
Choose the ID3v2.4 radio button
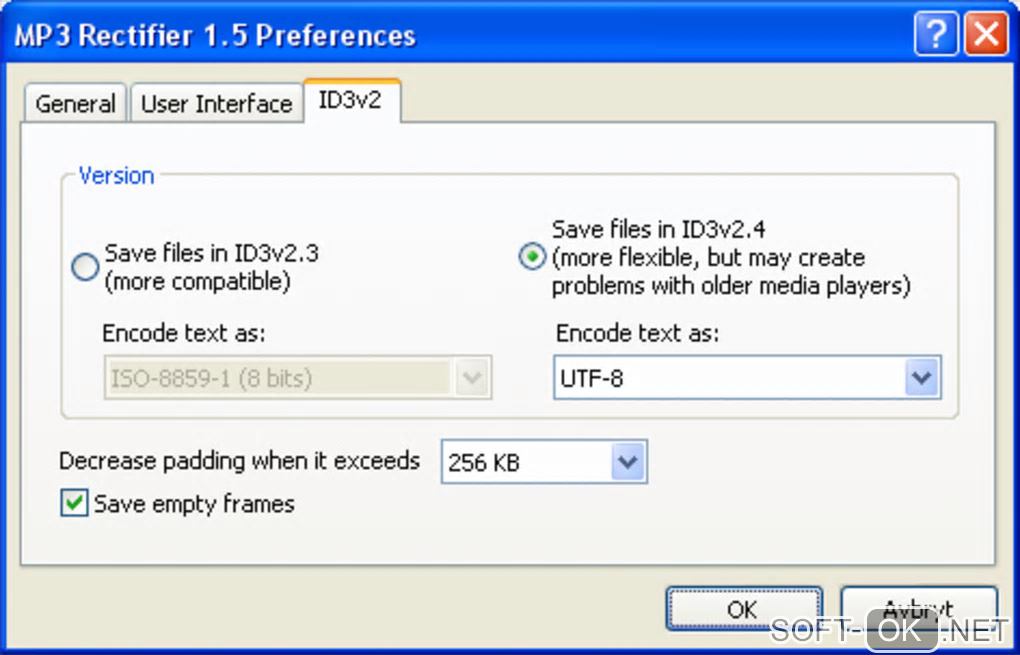pos(532,257)
